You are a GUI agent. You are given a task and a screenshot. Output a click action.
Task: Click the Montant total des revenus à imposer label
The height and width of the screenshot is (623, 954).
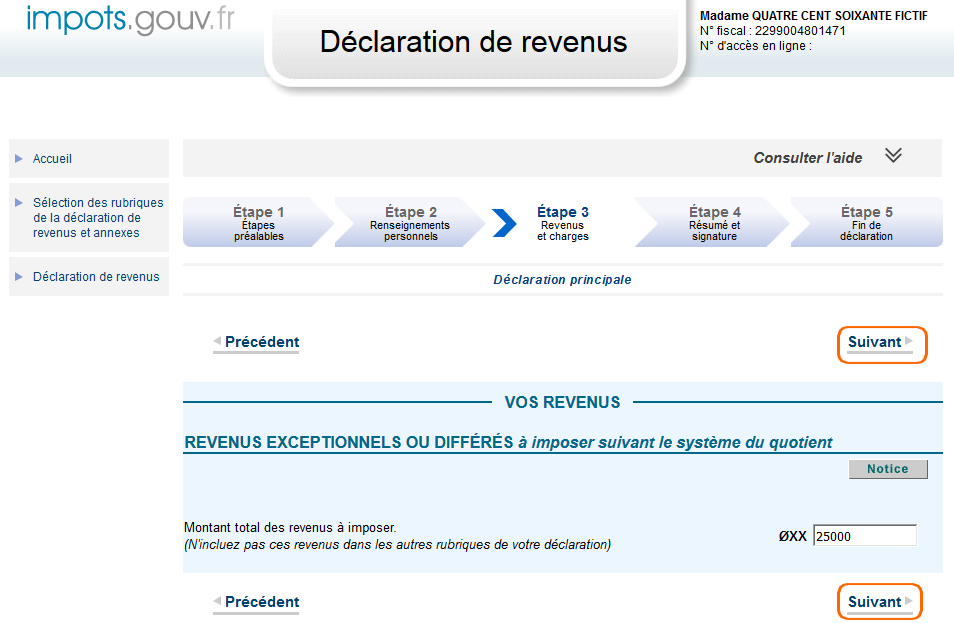290,527
